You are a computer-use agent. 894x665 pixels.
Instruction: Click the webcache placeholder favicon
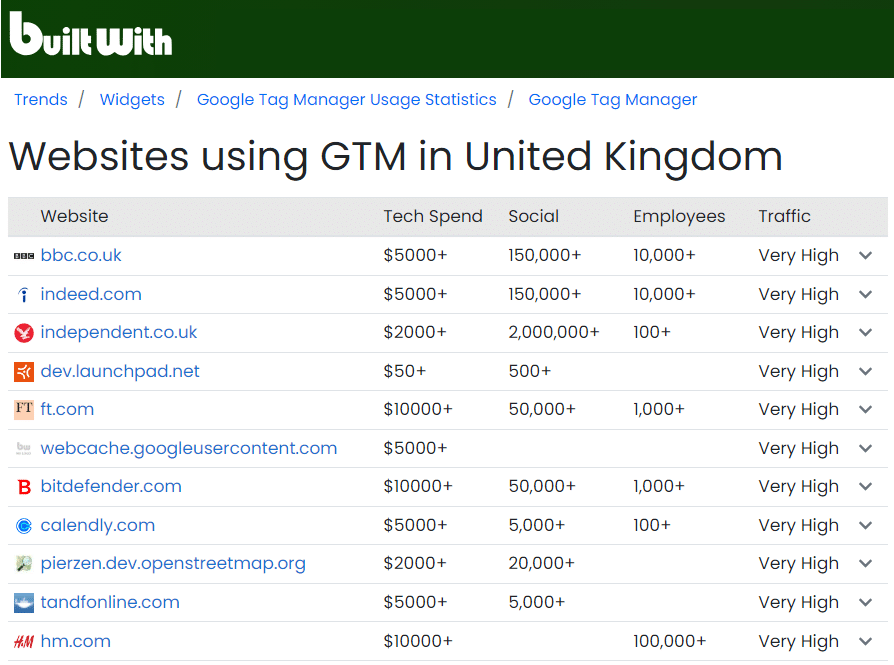tap(24, 448)
